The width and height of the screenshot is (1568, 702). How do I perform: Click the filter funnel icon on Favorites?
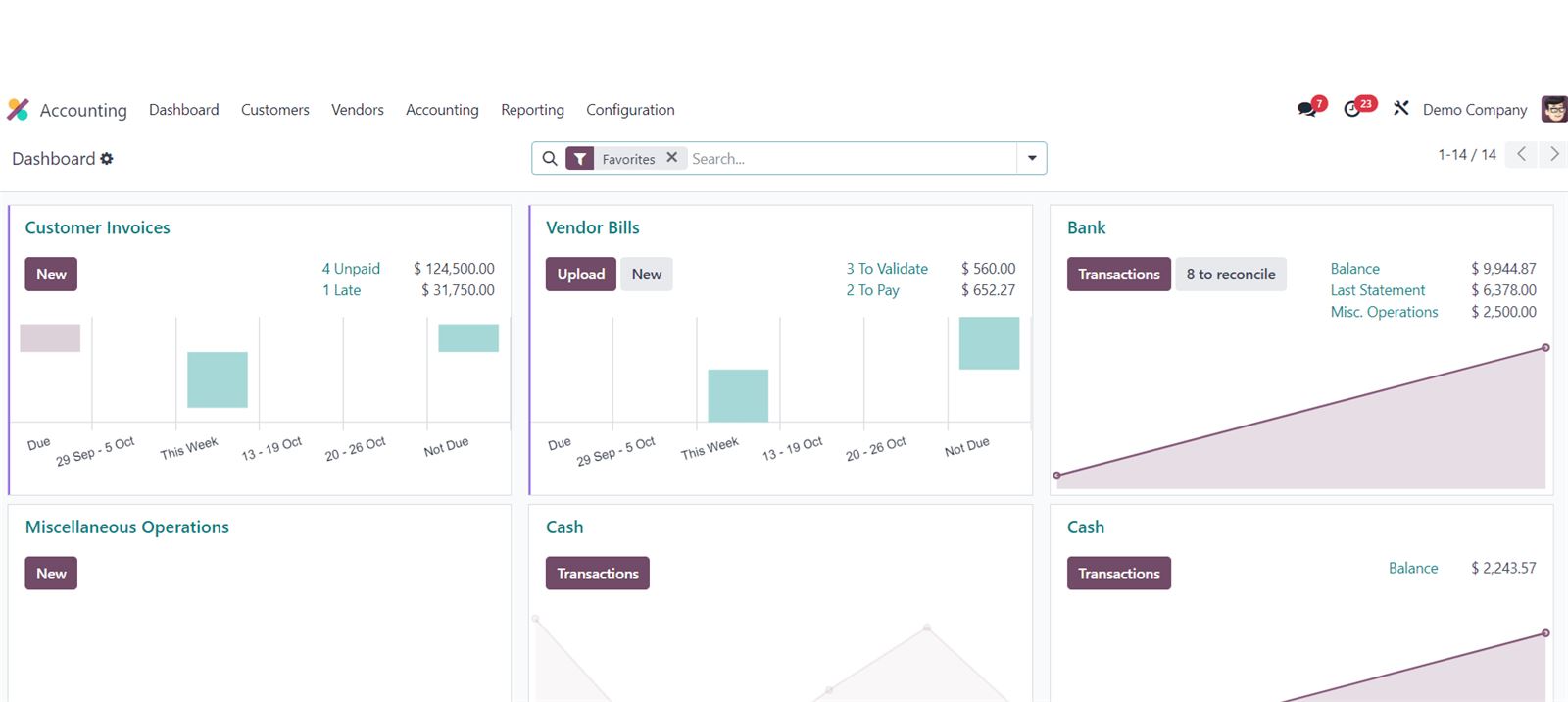point(580,159)
